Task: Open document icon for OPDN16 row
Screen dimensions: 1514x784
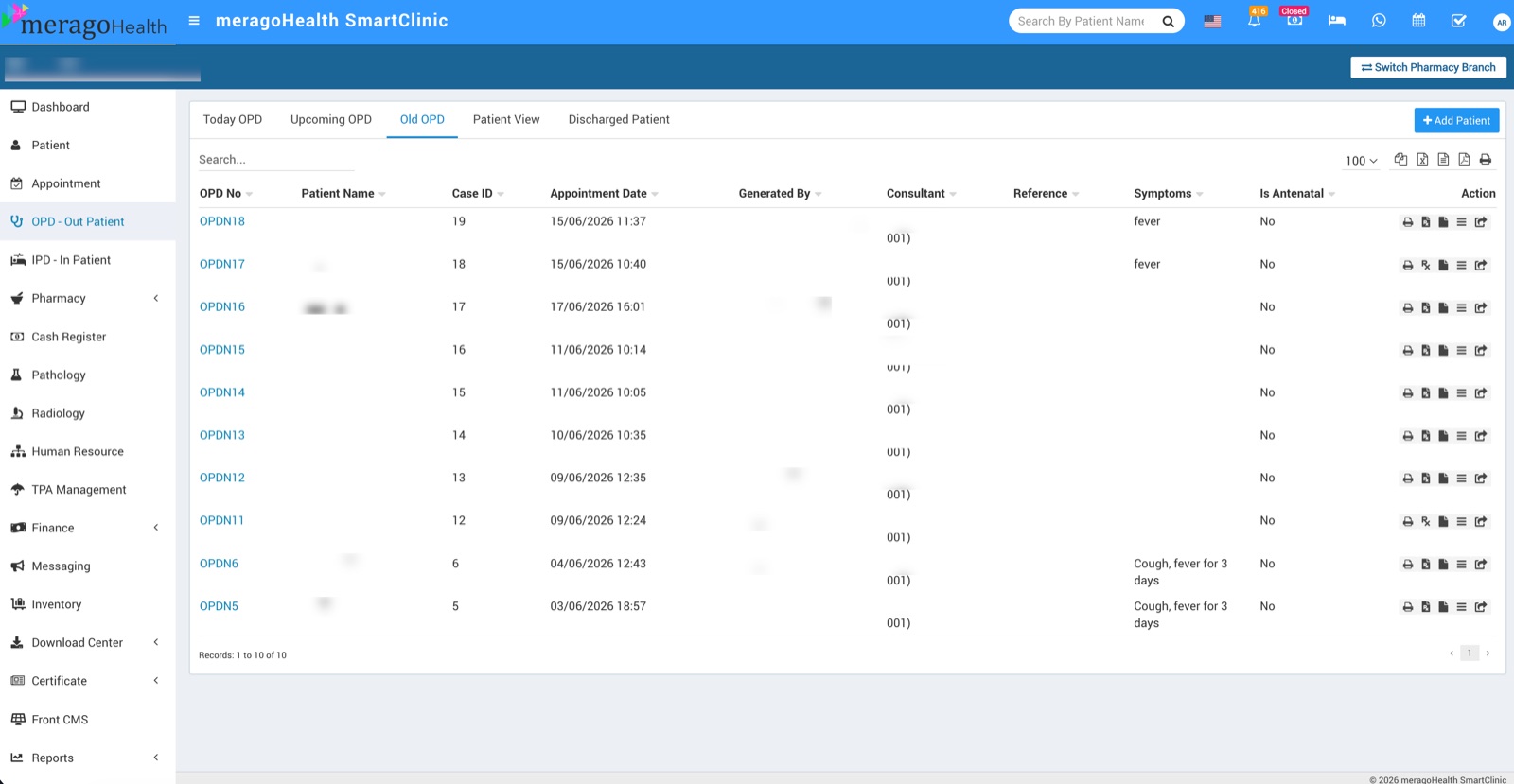Action: [1443, 307]
